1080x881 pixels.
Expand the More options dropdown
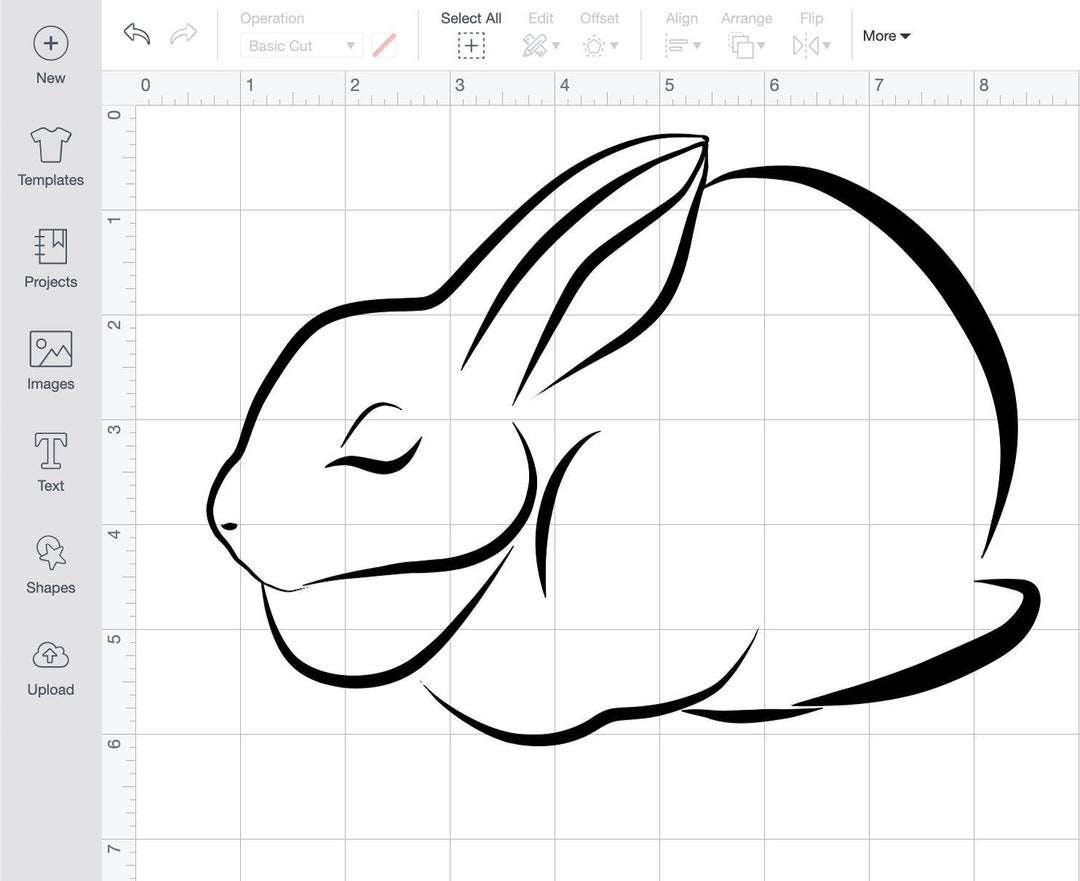tap(885, 35)
